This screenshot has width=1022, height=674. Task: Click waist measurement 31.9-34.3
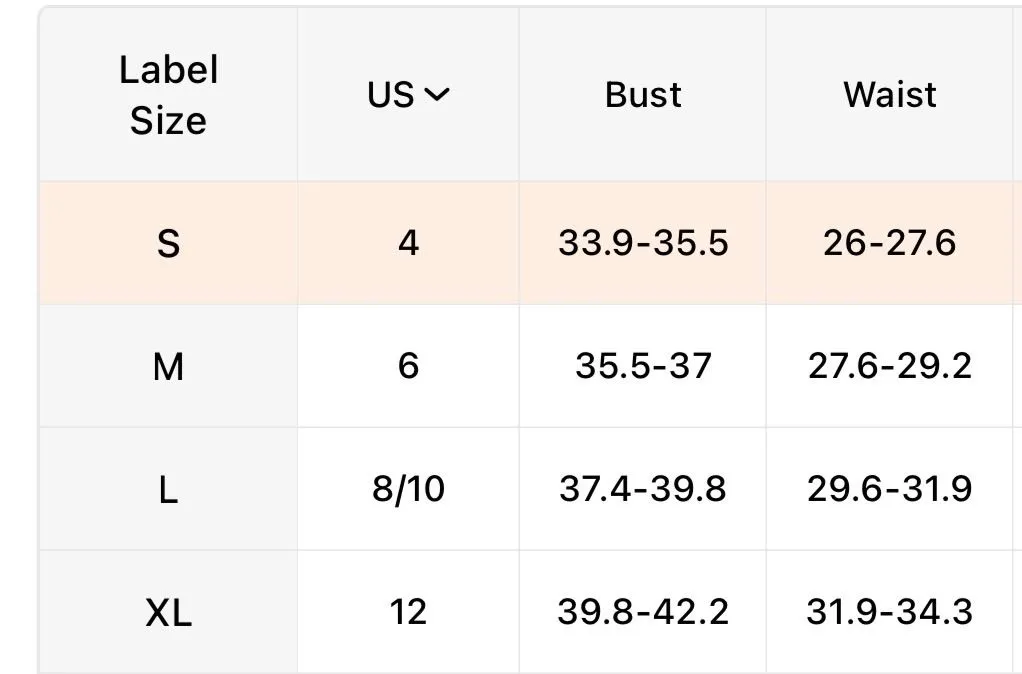[890, 612]
